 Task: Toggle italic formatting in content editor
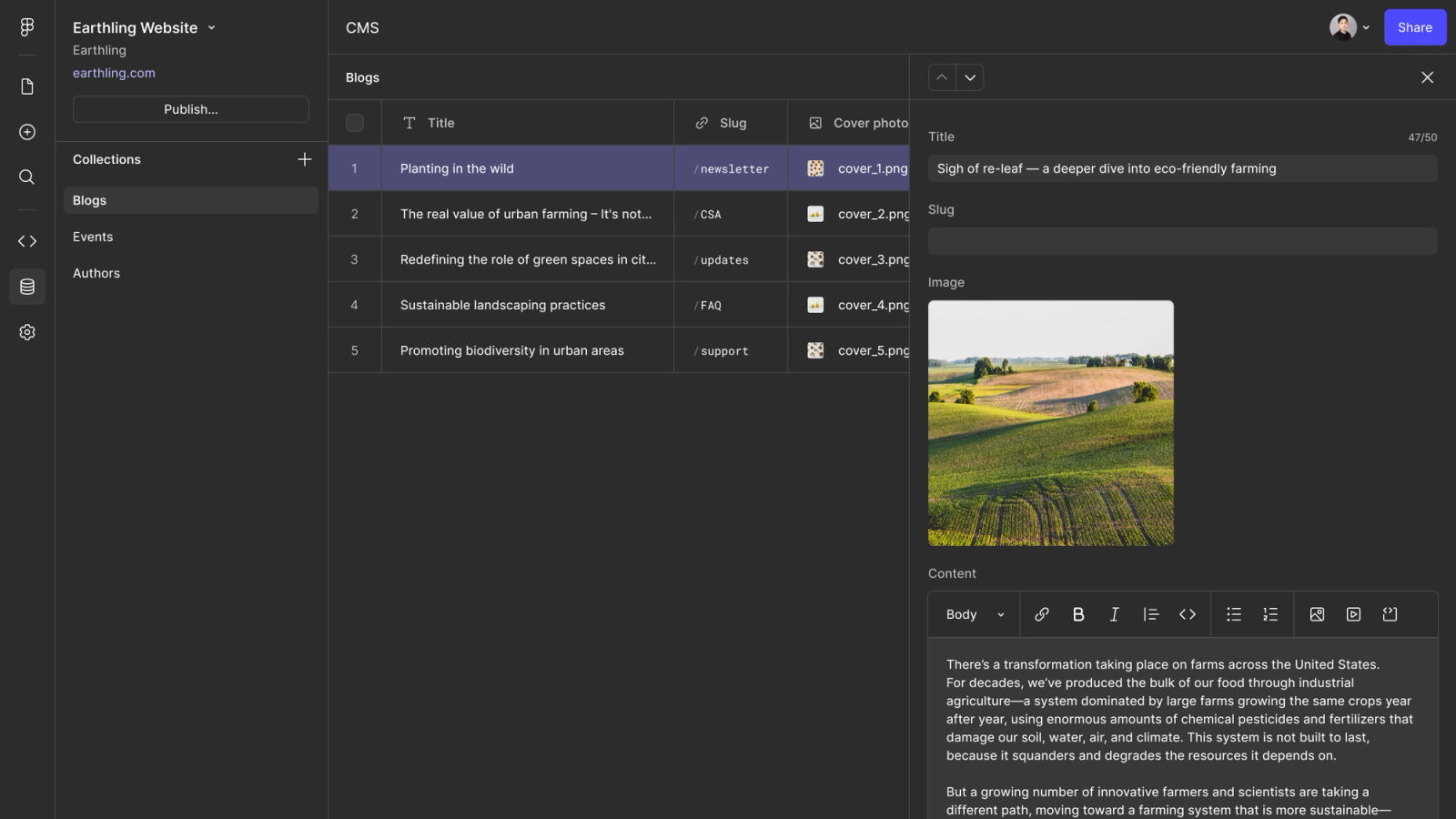coord(1114,614)
